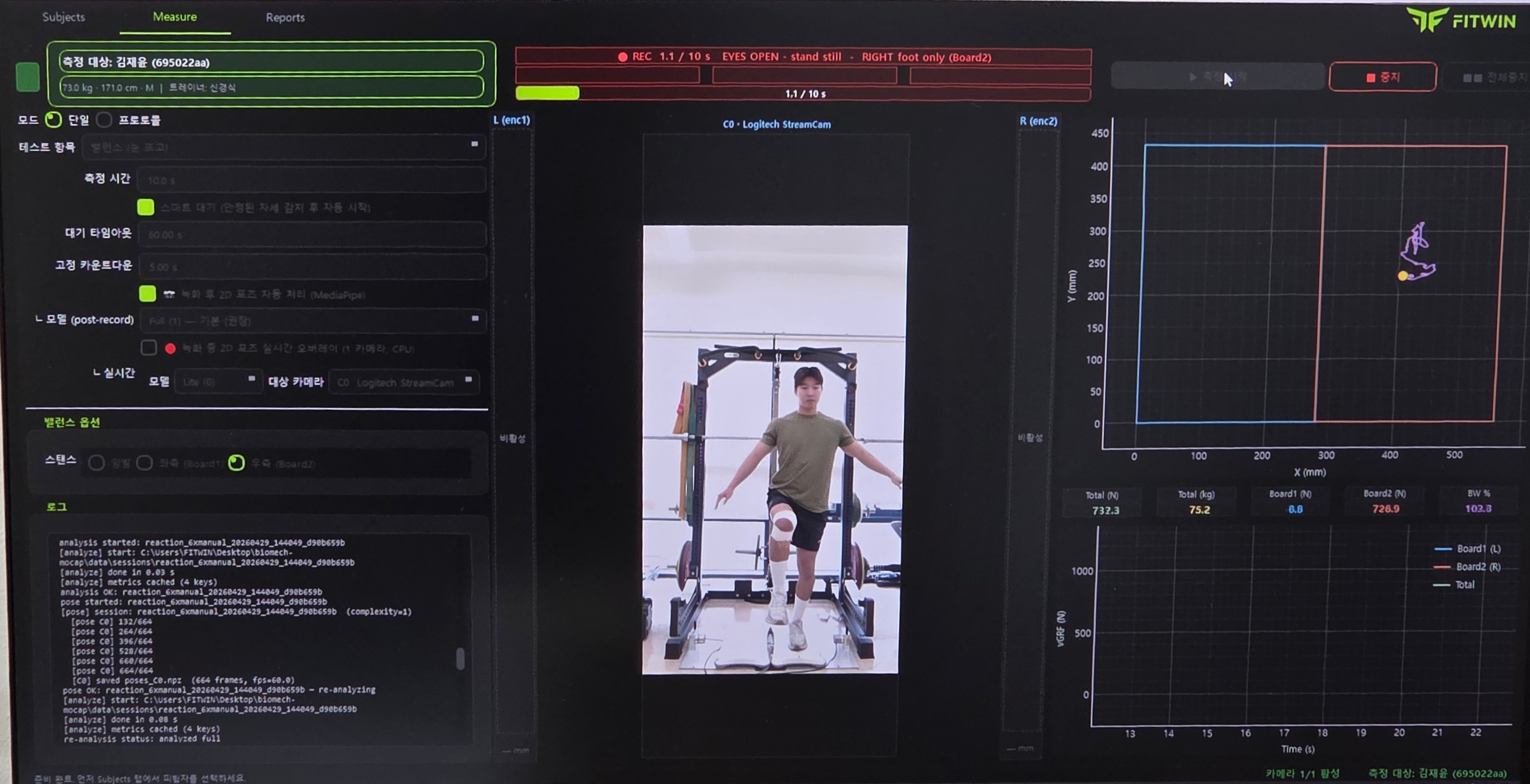Click the 고정 카운트다운 field showing 5.00 s
Image resolution: width=1530 pixels, height=784 pixels.
tap(313, 267)
